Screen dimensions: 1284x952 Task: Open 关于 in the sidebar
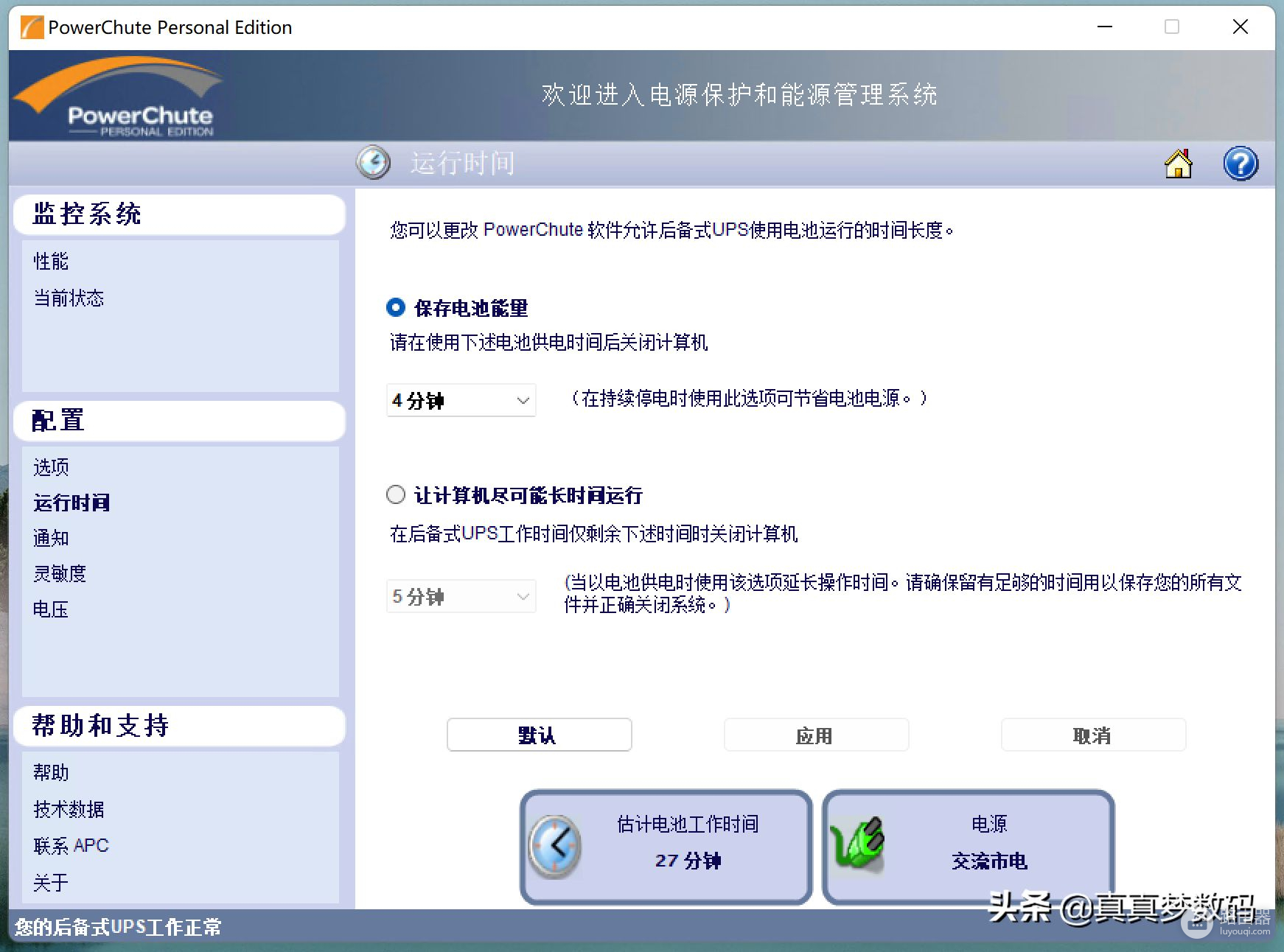pos(51,882)
